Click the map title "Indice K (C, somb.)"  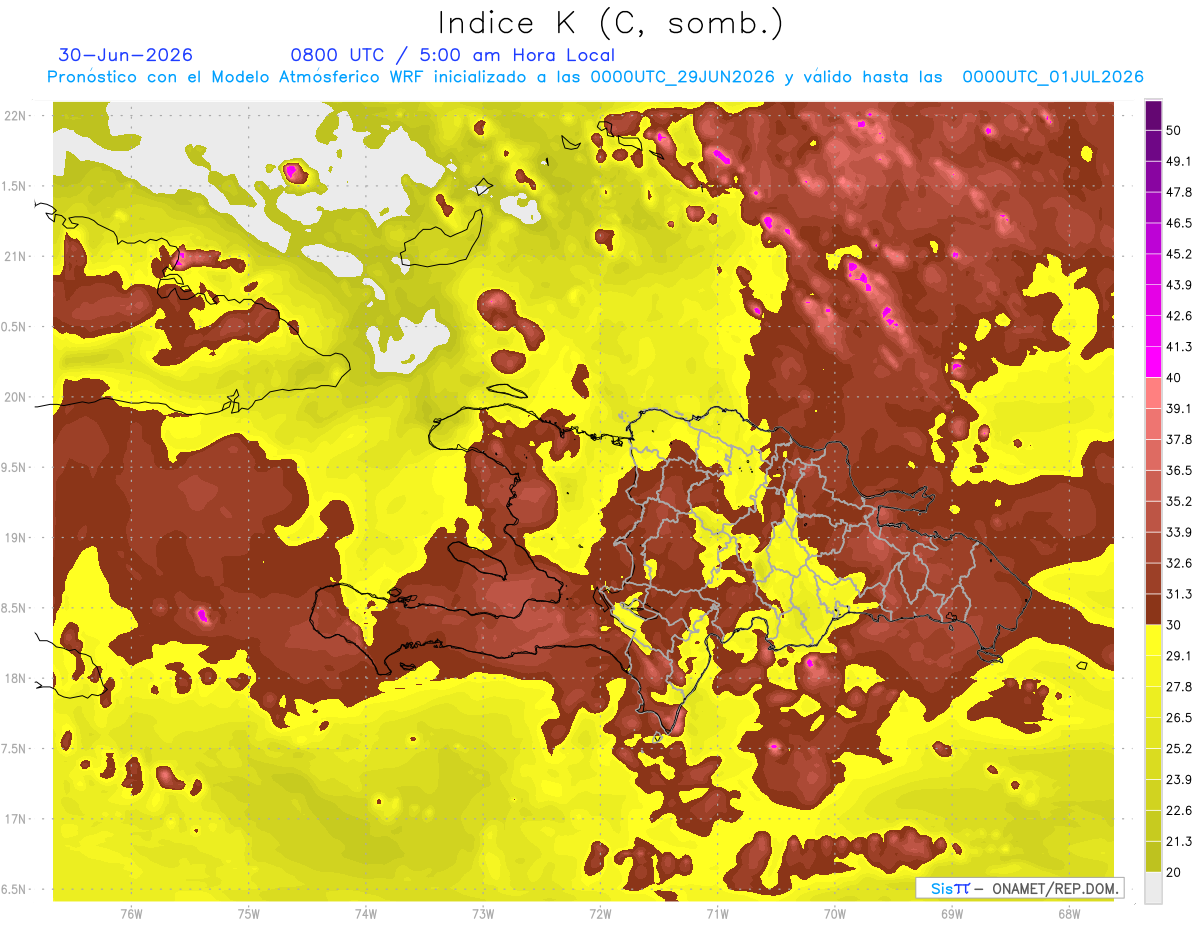pyautogui.click(x=611, y=23)
